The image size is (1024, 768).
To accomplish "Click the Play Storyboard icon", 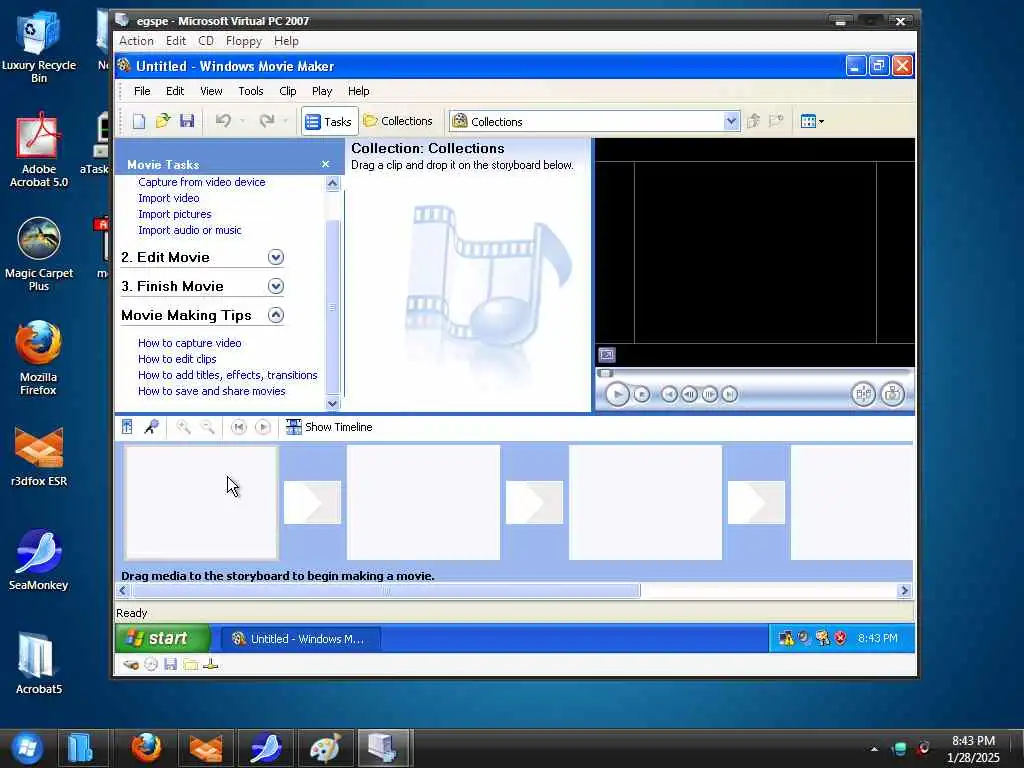I will pos(263,427).
